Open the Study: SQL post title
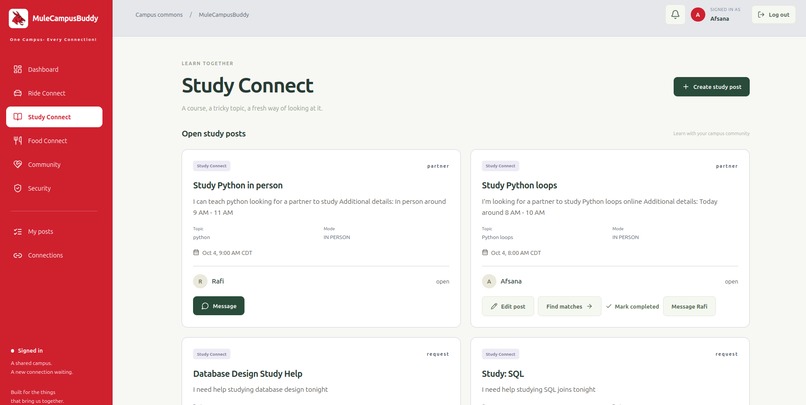Image resolution: width=806 pixels, height=405 pixels. coord(503,374)
